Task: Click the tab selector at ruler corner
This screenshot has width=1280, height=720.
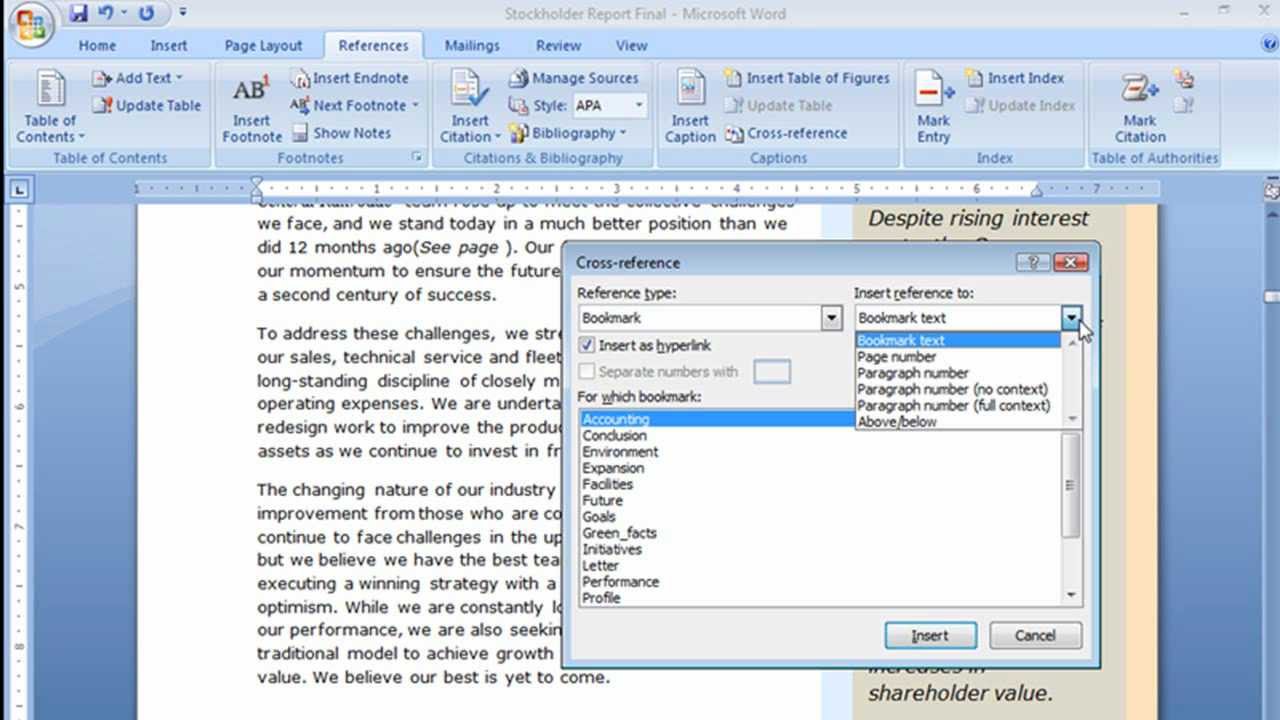Action: coord(20,189)
